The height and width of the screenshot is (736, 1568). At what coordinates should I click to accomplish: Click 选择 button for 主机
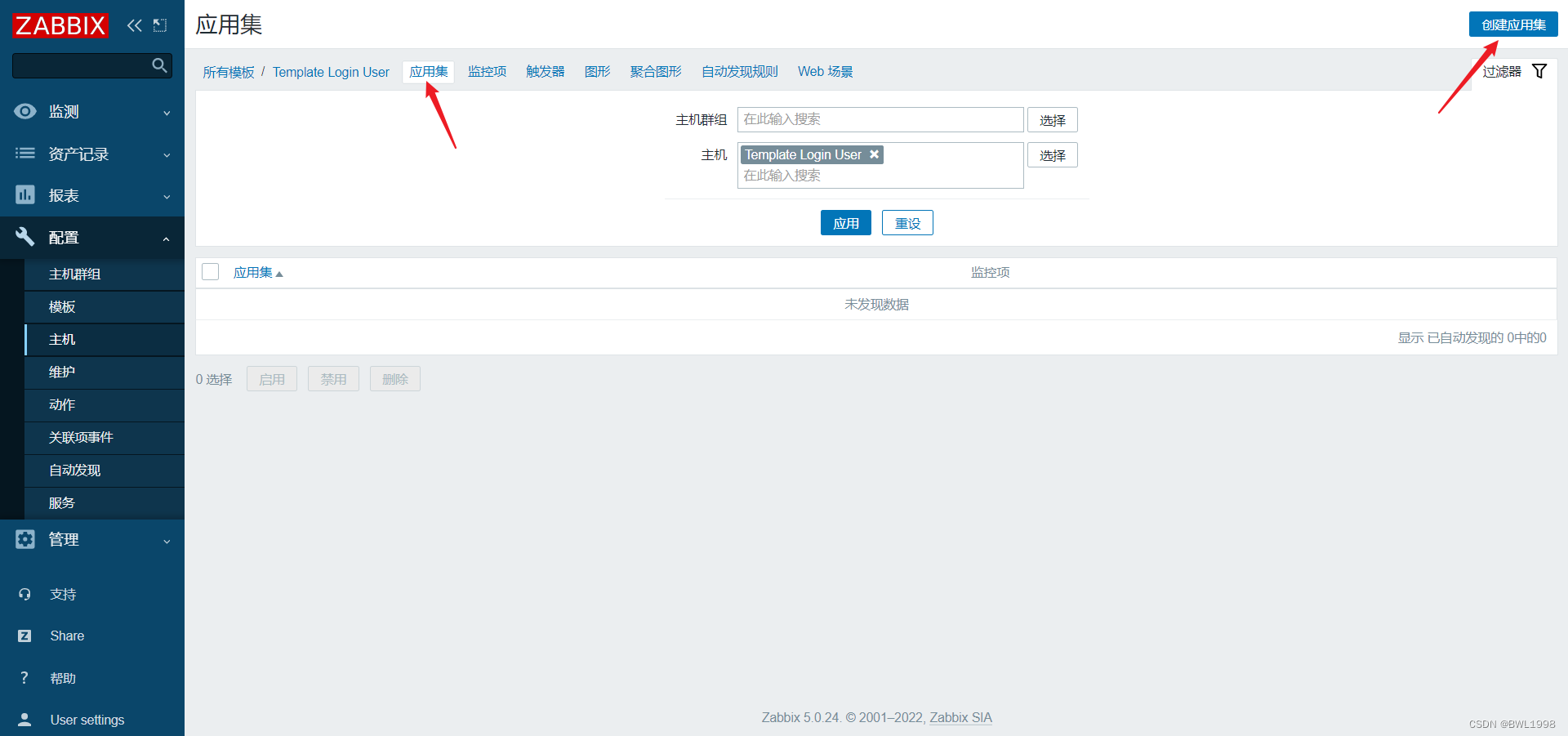(1053, 155)
